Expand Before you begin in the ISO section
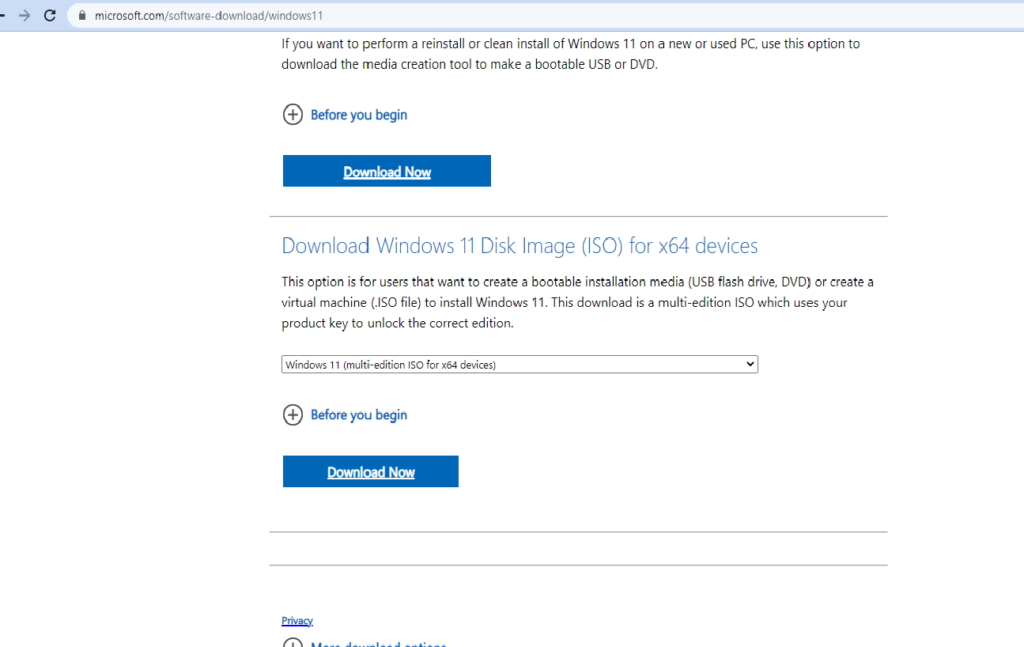The image size is (1024, 647). 358,415
